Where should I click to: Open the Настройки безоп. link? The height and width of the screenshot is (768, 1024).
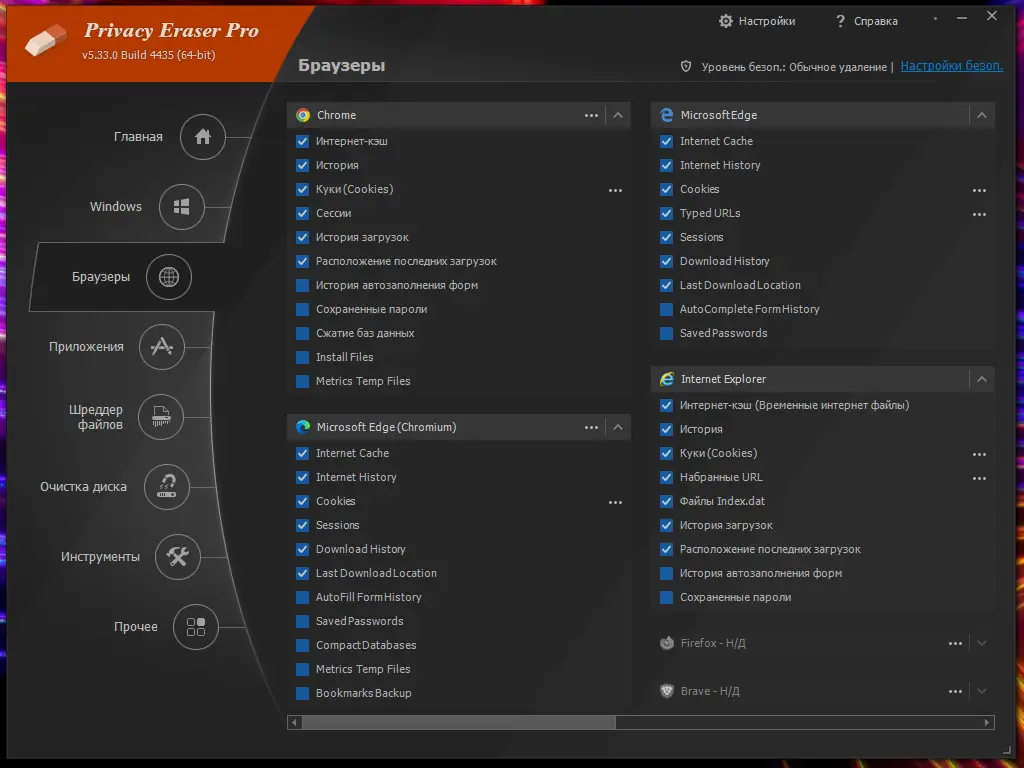(951, 66)
